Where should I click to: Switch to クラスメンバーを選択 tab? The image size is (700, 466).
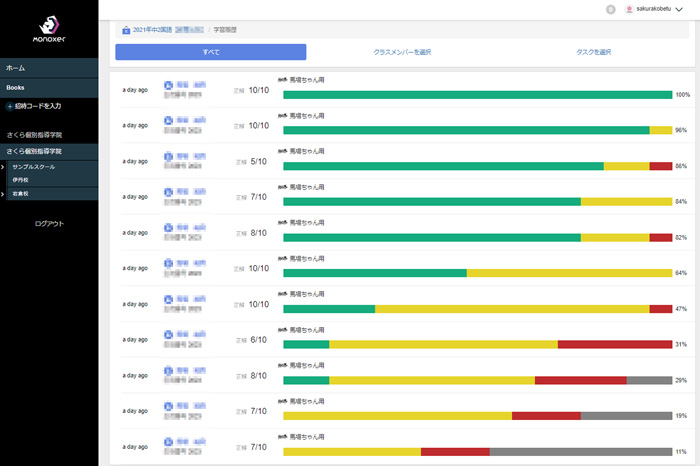(x=402, y=52)
